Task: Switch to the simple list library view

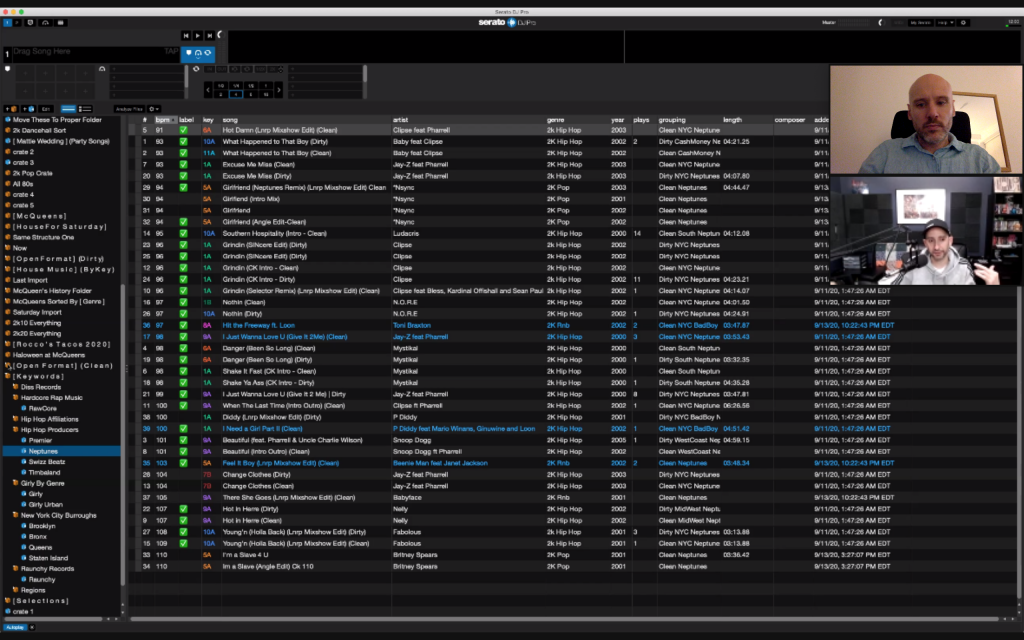Action: (x=69, y=109)
